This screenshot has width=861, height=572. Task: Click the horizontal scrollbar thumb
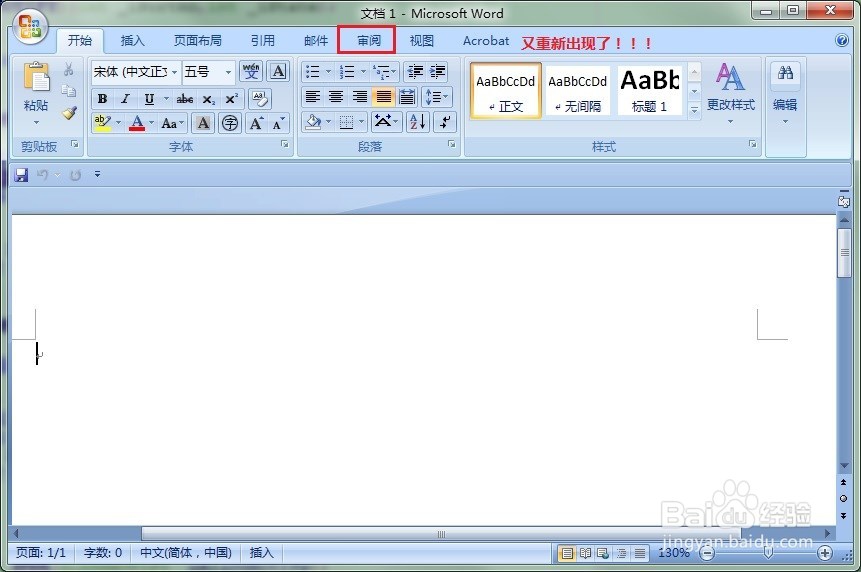[x=441, y=534]
